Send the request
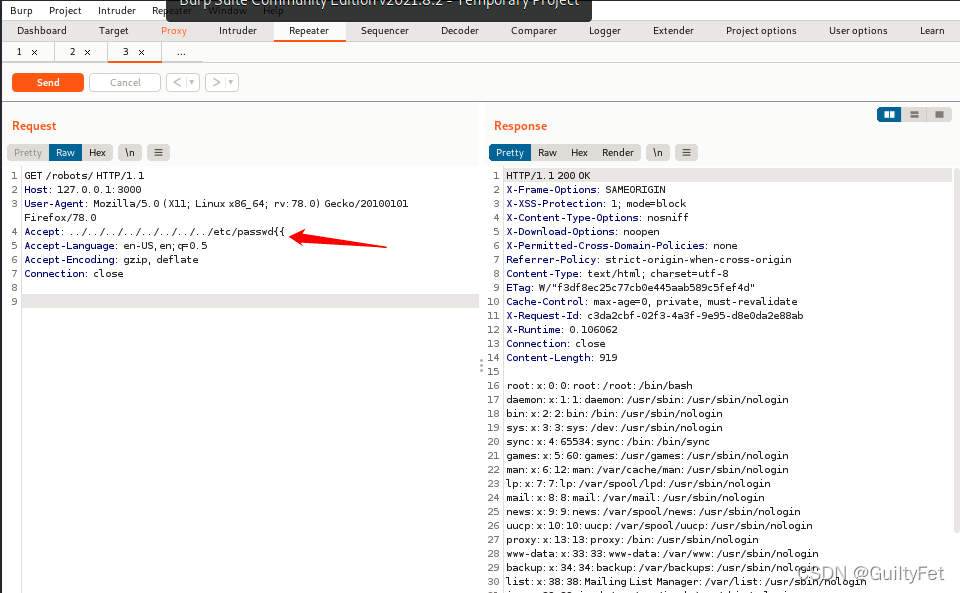Viewport: 960px width, 593px height. [48, 82]
